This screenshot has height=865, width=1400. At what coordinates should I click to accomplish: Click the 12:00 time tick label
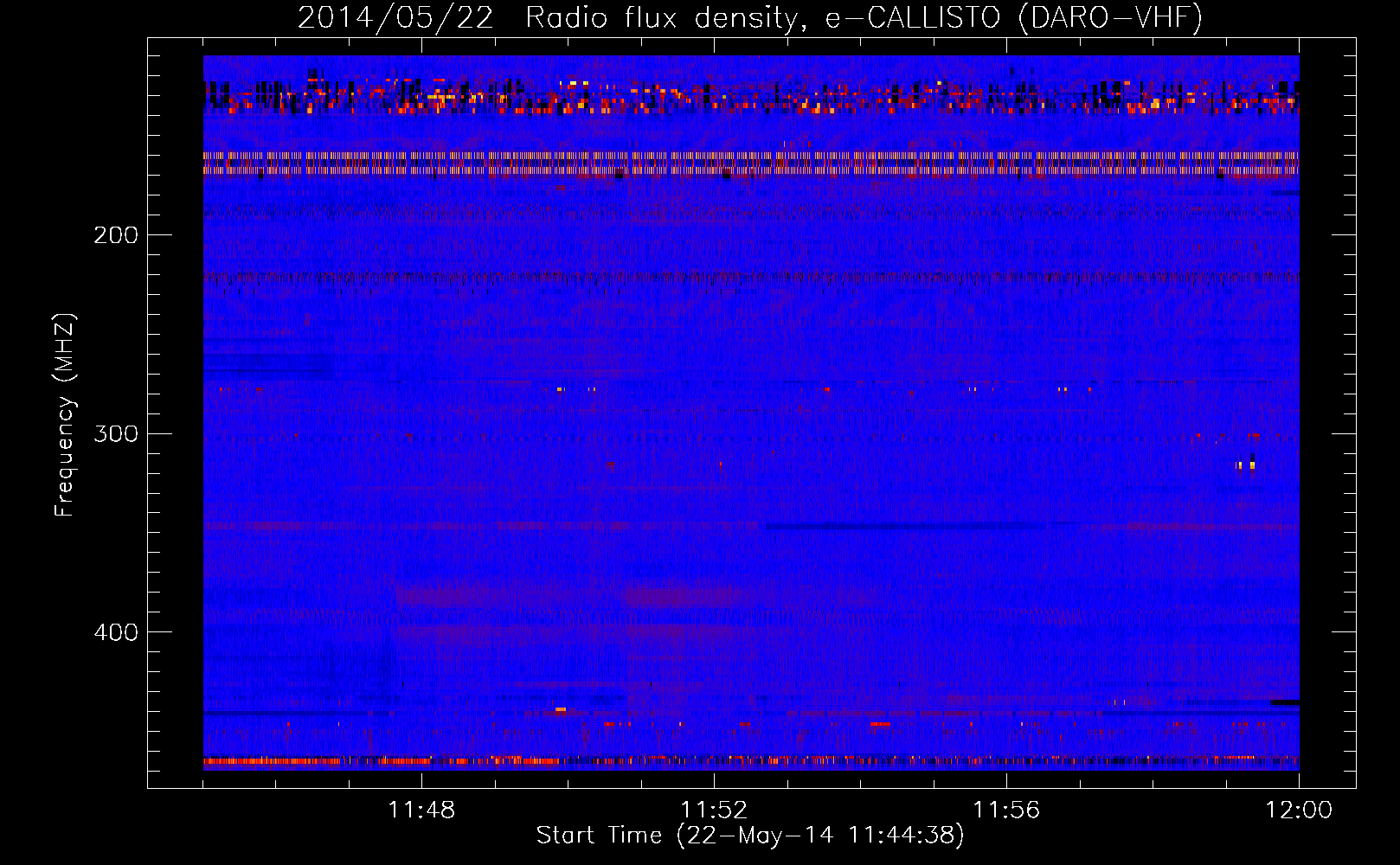1299,811
